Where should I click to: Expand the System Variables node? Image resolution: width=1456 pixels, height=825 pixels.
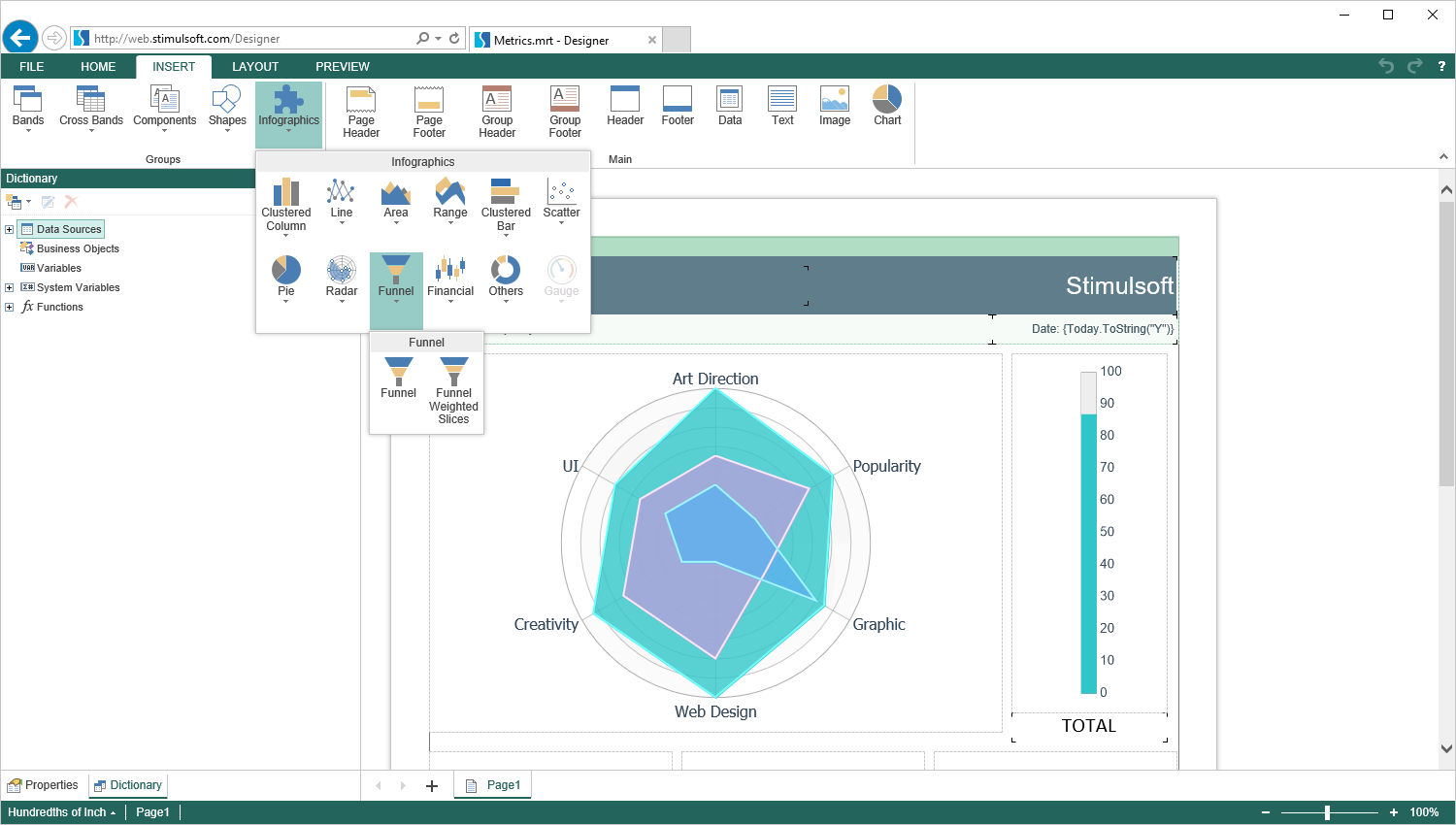9,288
